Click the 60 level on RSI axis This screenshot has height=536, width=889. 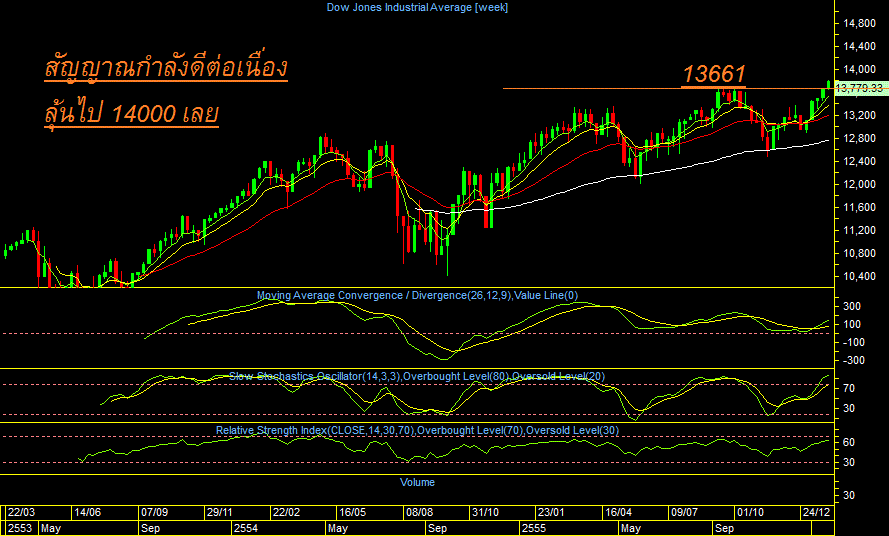click(x=849, y=442)
